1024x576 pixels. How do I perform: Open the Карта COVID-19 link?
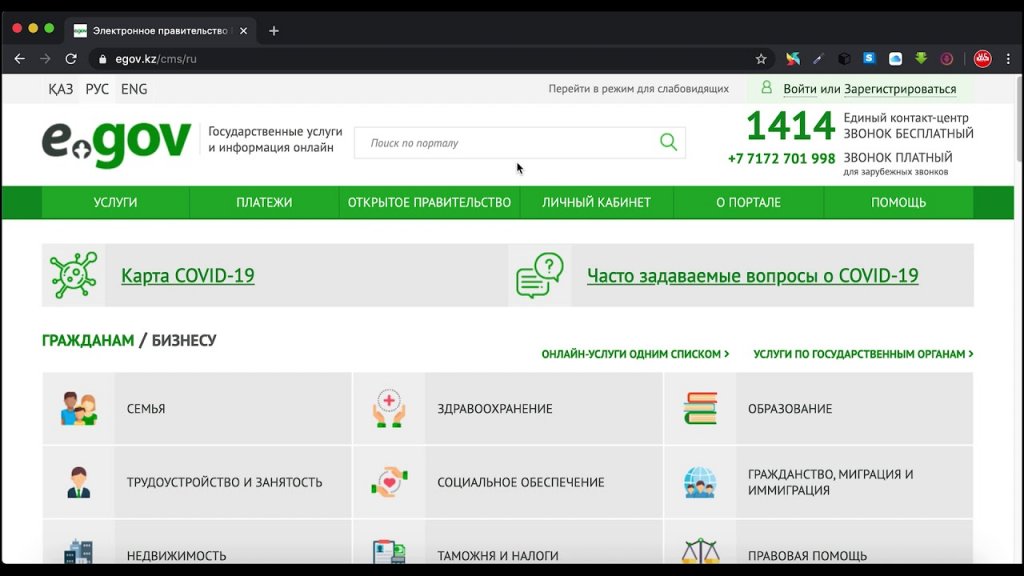point(188,276)
